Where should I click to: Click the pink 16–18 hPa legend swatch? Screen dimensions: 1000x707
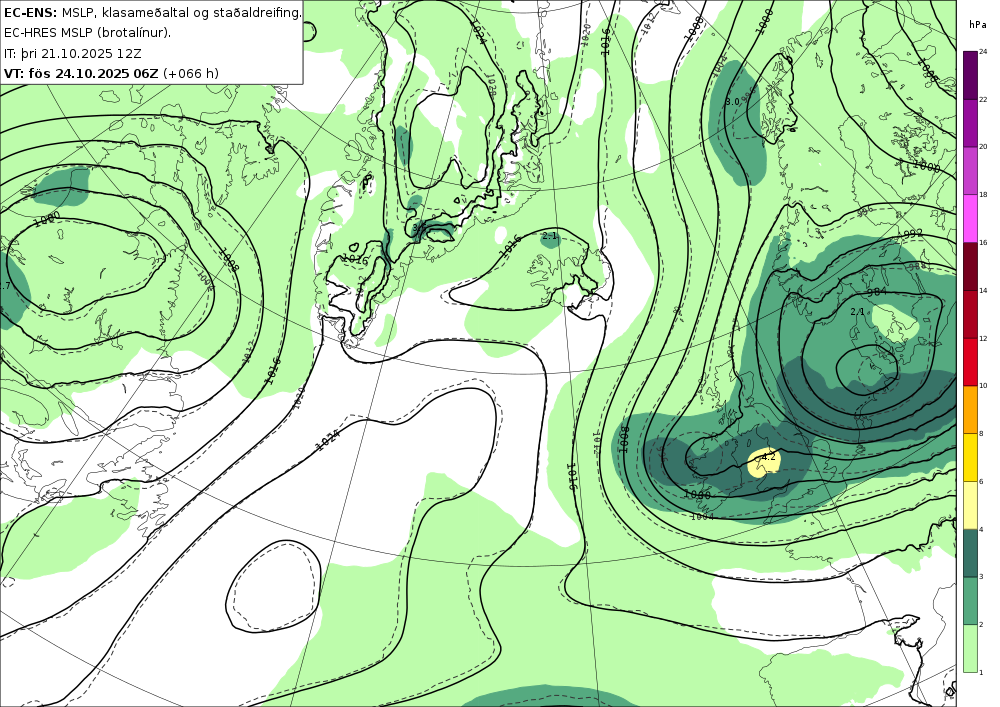971,218
